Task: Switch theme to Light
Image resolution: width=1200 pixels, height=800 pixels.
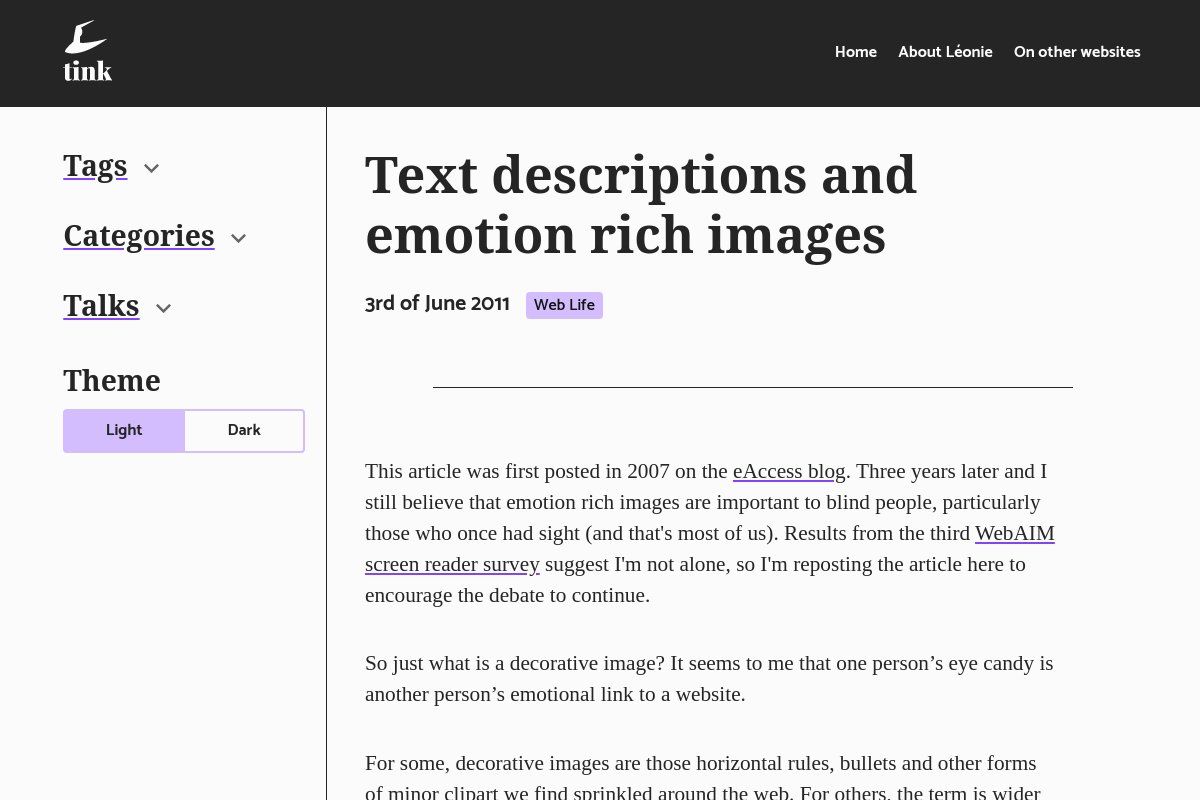Action: click(x=124, y=430)
